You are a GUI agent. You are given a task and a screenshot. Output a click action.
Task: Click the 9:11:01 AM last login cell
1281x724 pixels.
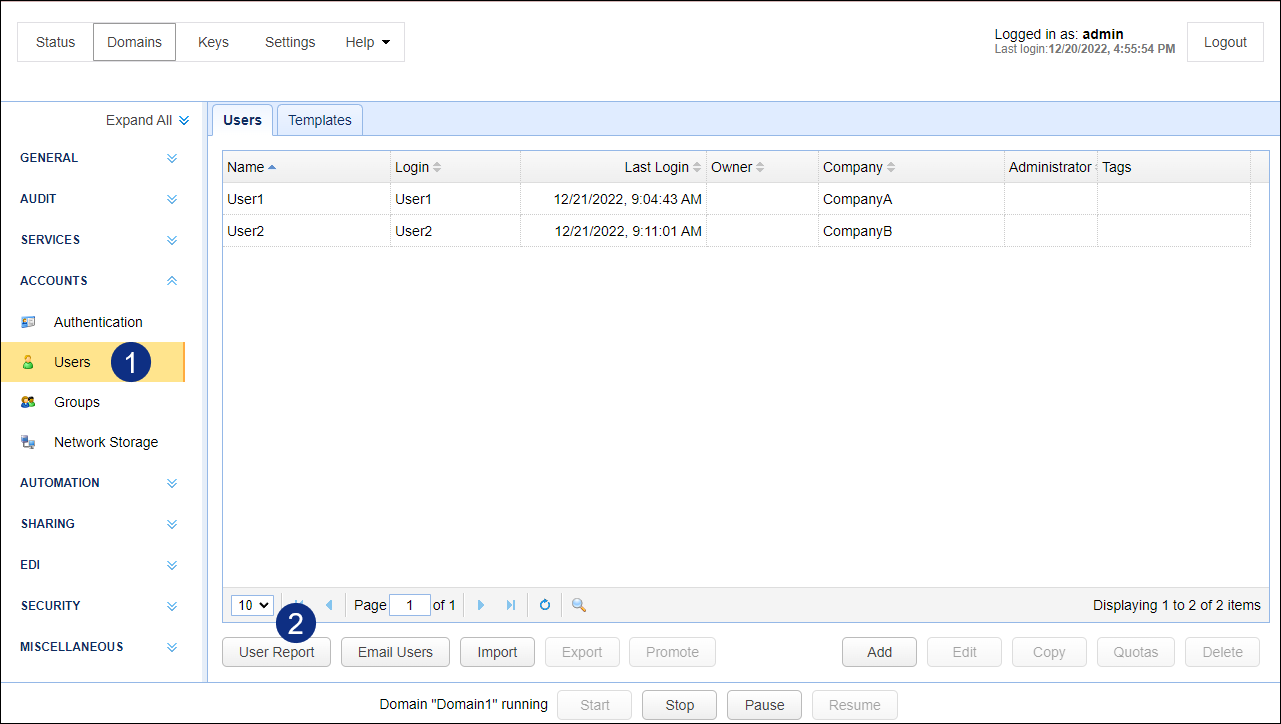click(613, 231)
